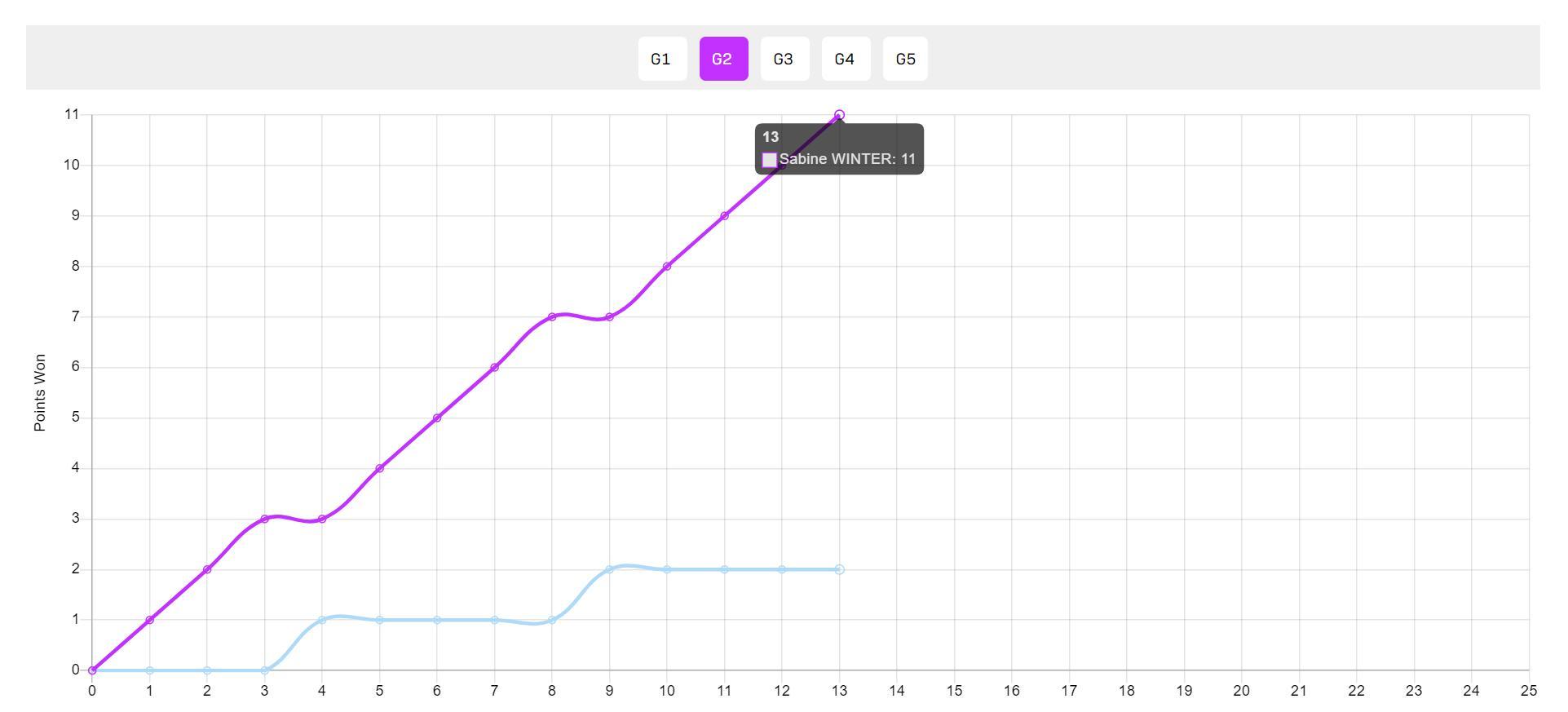1568x712 pixels.
Task: Click the purple data point at rally 10
Action: [667, 266]
